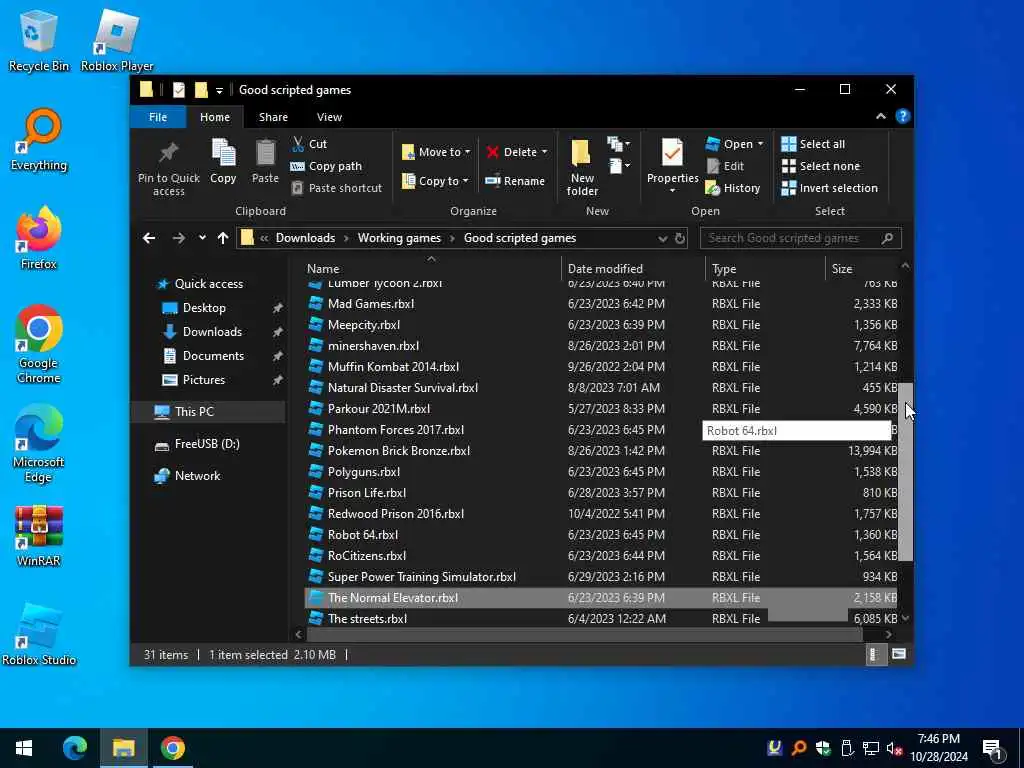Click Copy path in the ribbon
The height and width of the screenshot is (768, 1024).
(x=326, y=166)
